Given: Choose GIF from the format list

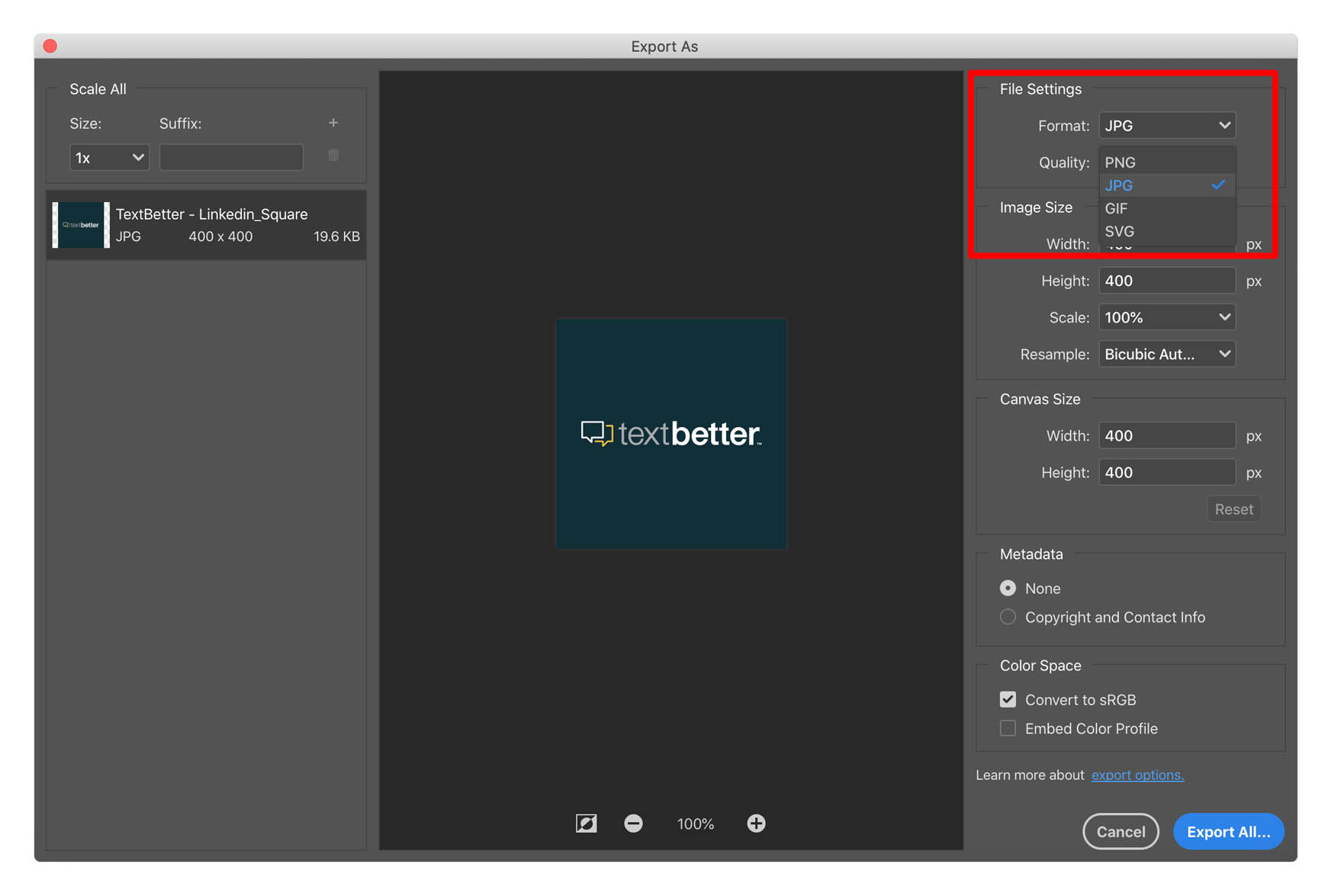Looking at the screenshot, I should 1117,208.
